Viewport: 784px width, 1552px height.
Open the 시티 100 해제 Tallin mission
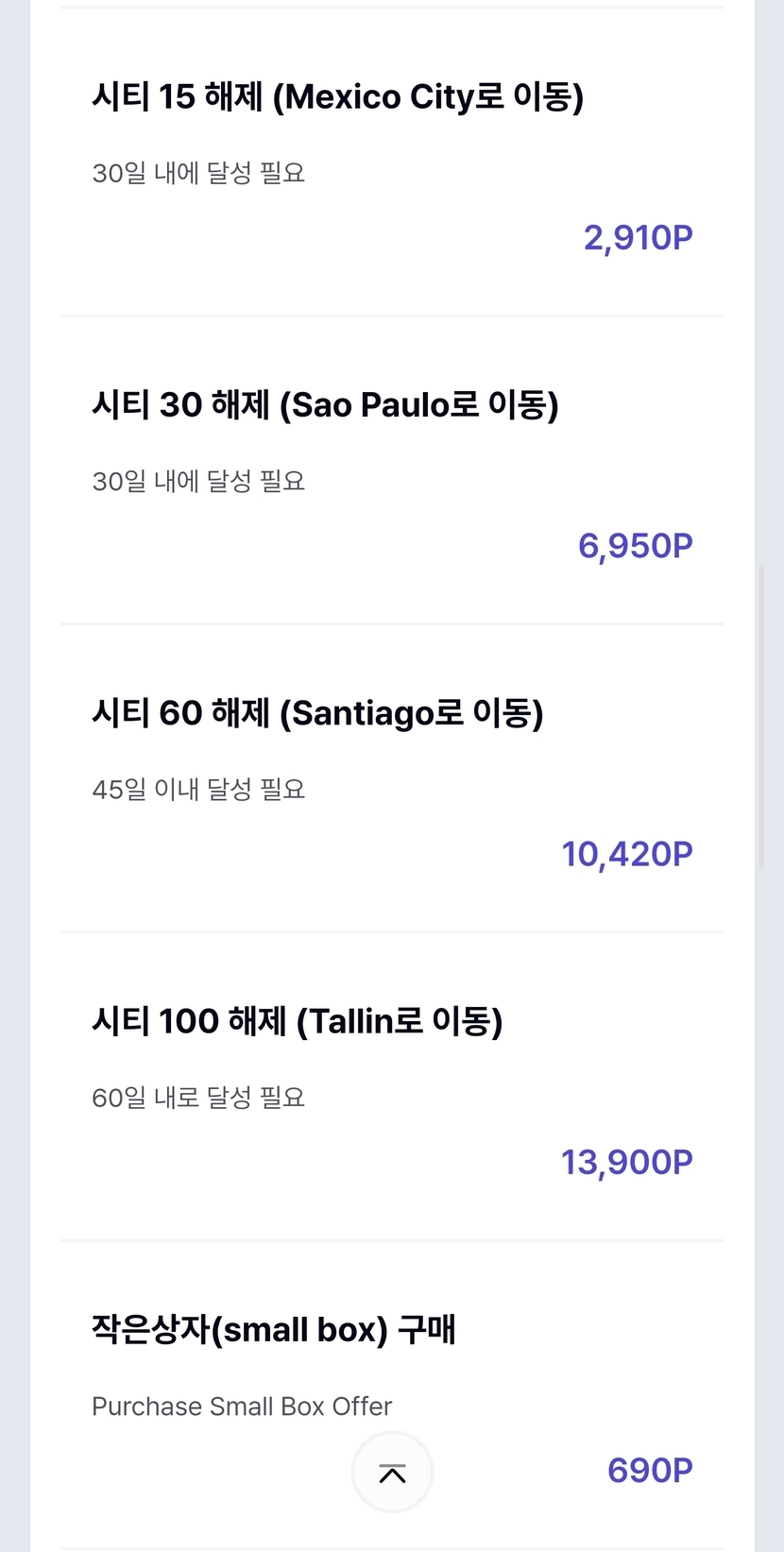(297, 1021)
